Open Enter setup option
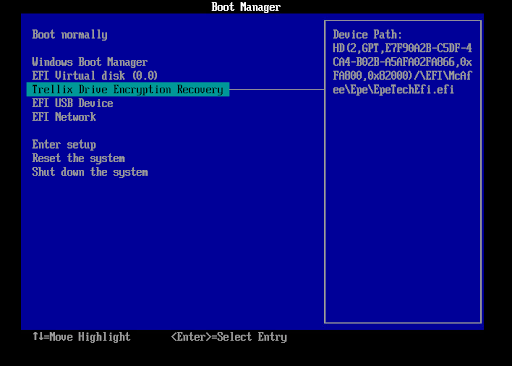 click(x=64, y=144)
